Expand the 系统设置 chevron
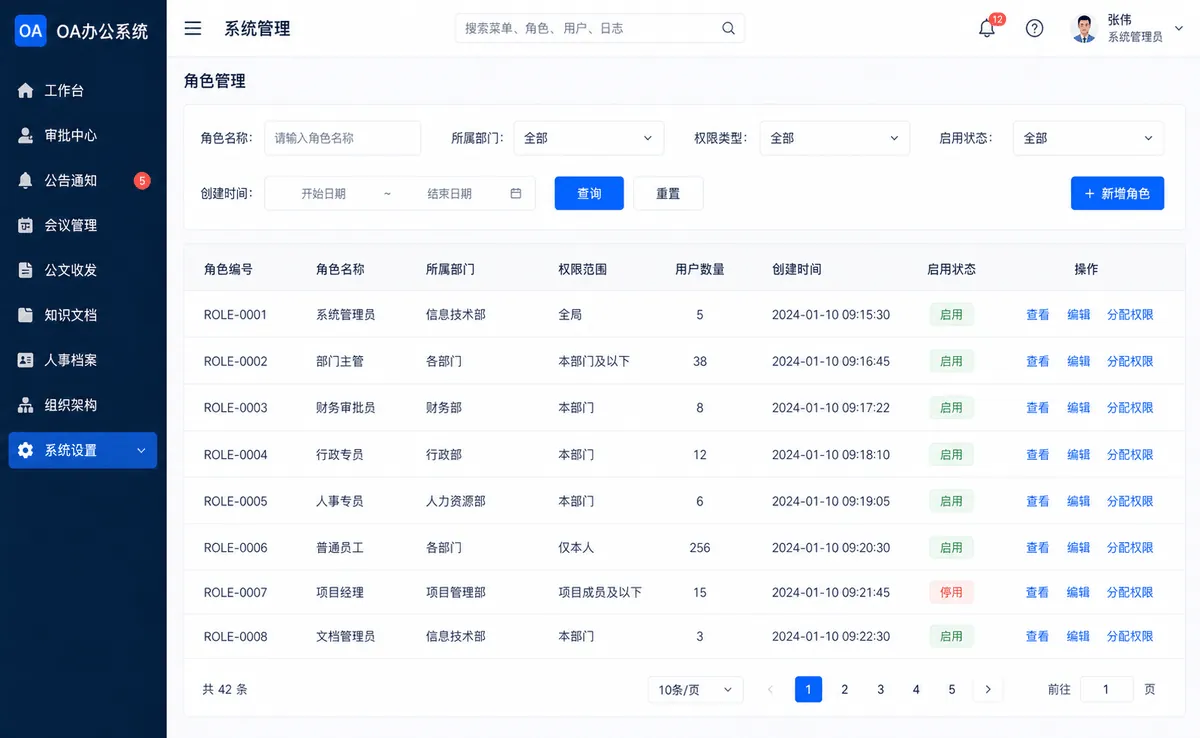Image resolution: width=1200 pixels, height=738 pixels. point(141,451)
